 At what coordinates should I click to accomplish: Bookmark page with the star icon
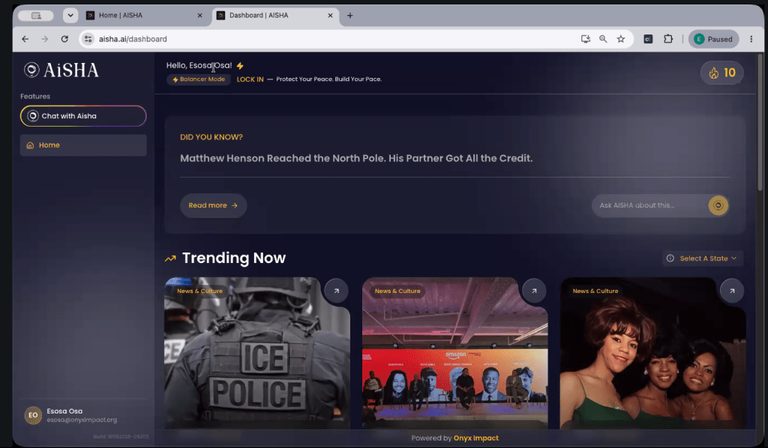621,39
